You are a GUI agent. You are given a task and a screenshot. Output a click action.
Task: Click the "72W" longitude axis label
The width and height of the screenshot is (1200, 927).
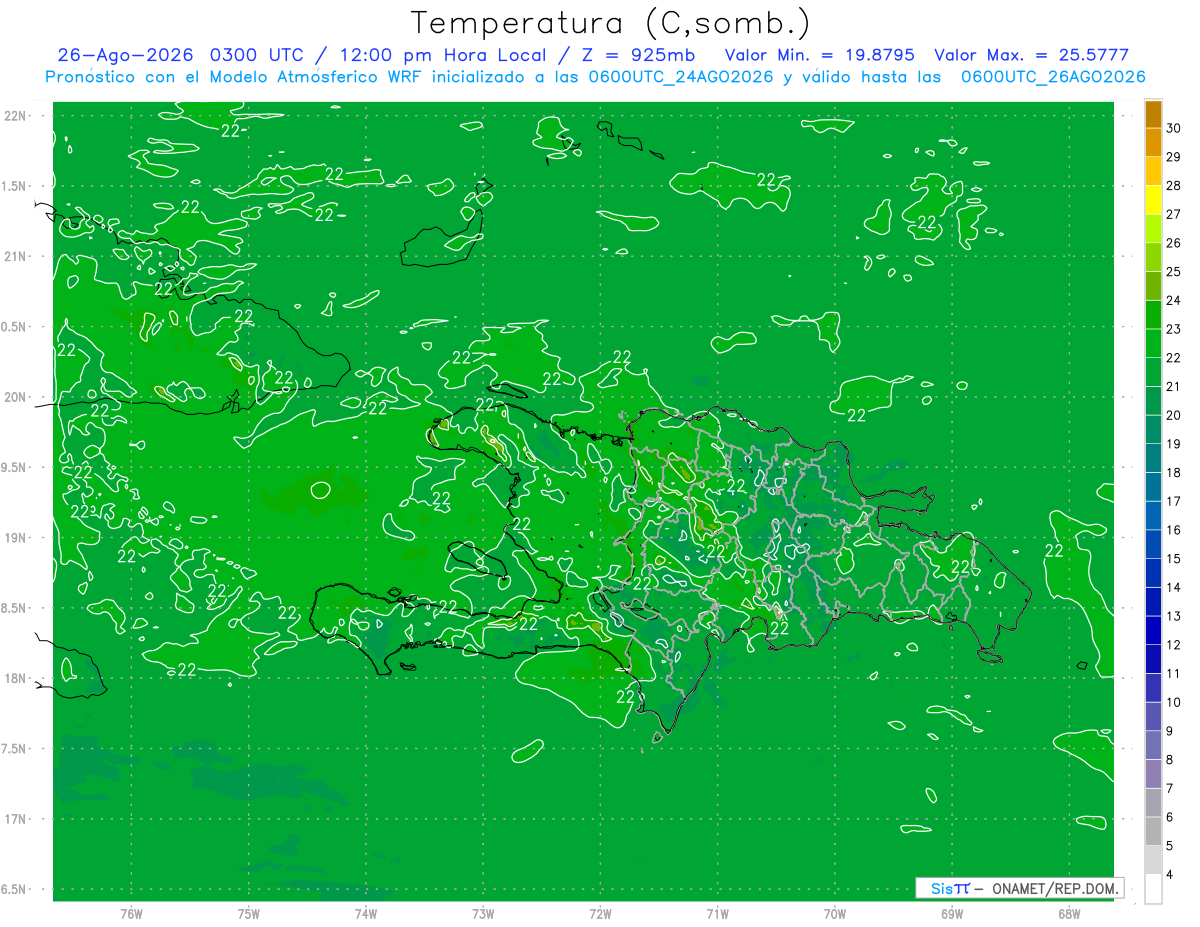tap(601, 914)
